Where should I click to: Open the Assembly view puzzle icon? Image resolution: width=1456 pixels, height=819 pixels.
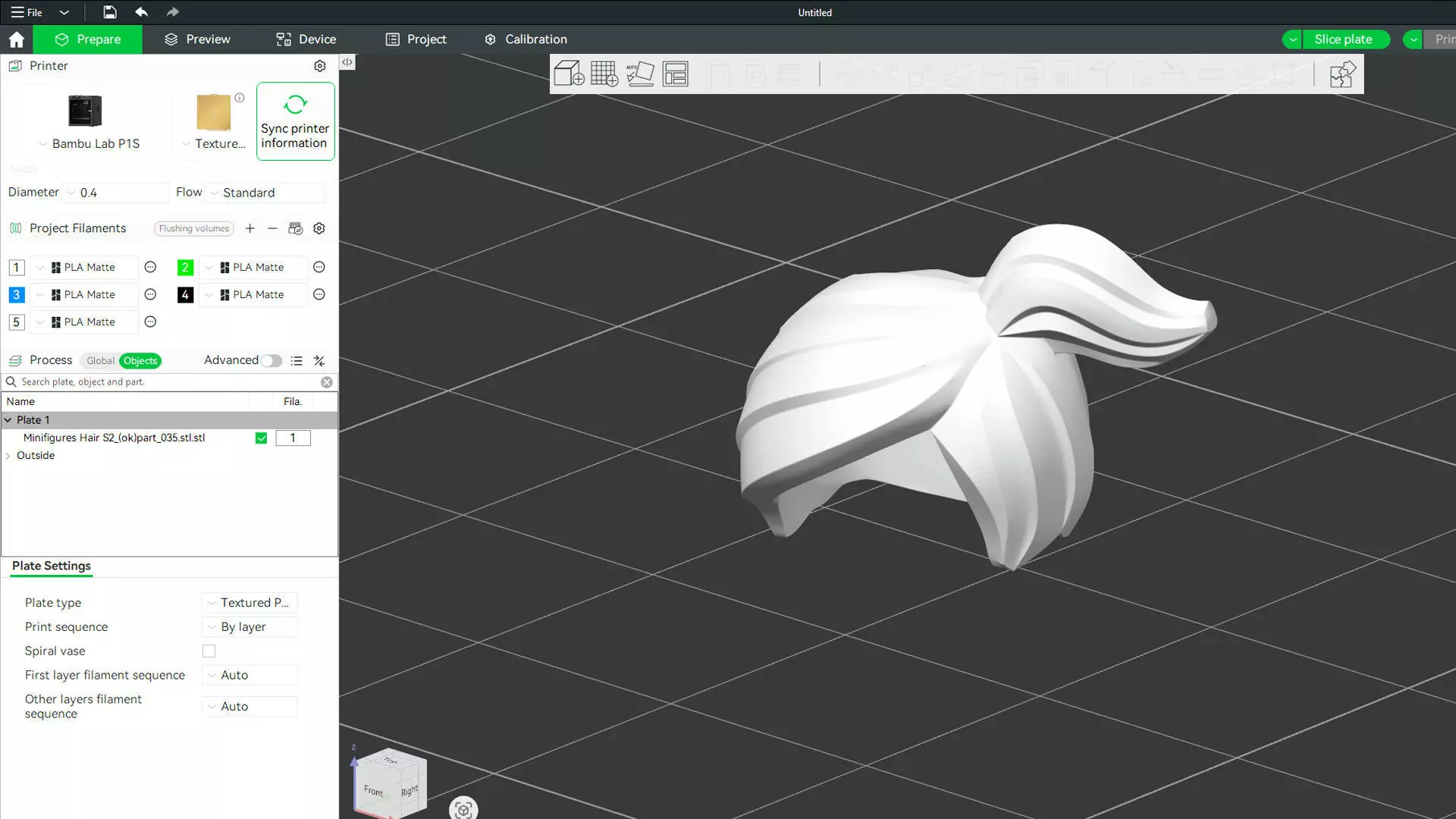1342,74
